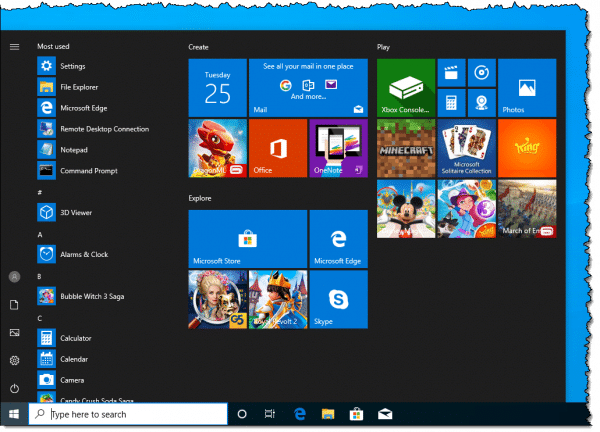Click the Windows Start button
This screenshot has height=432, width=600.
point(14,414)
